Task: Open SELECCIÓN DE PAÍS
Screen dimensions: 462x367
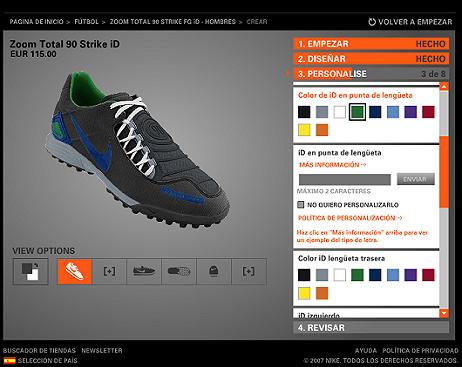Action: (48, 361)
